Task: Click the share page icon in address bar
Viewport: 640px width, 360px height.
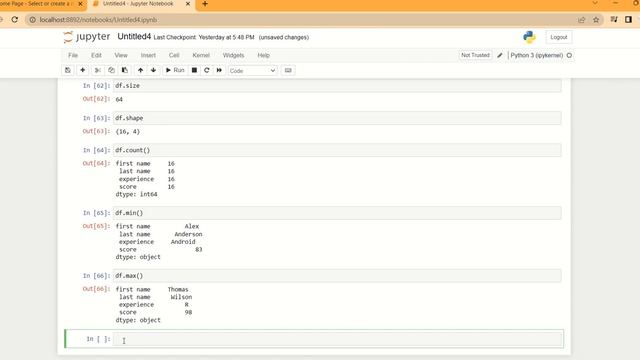Action: (582, 20)
